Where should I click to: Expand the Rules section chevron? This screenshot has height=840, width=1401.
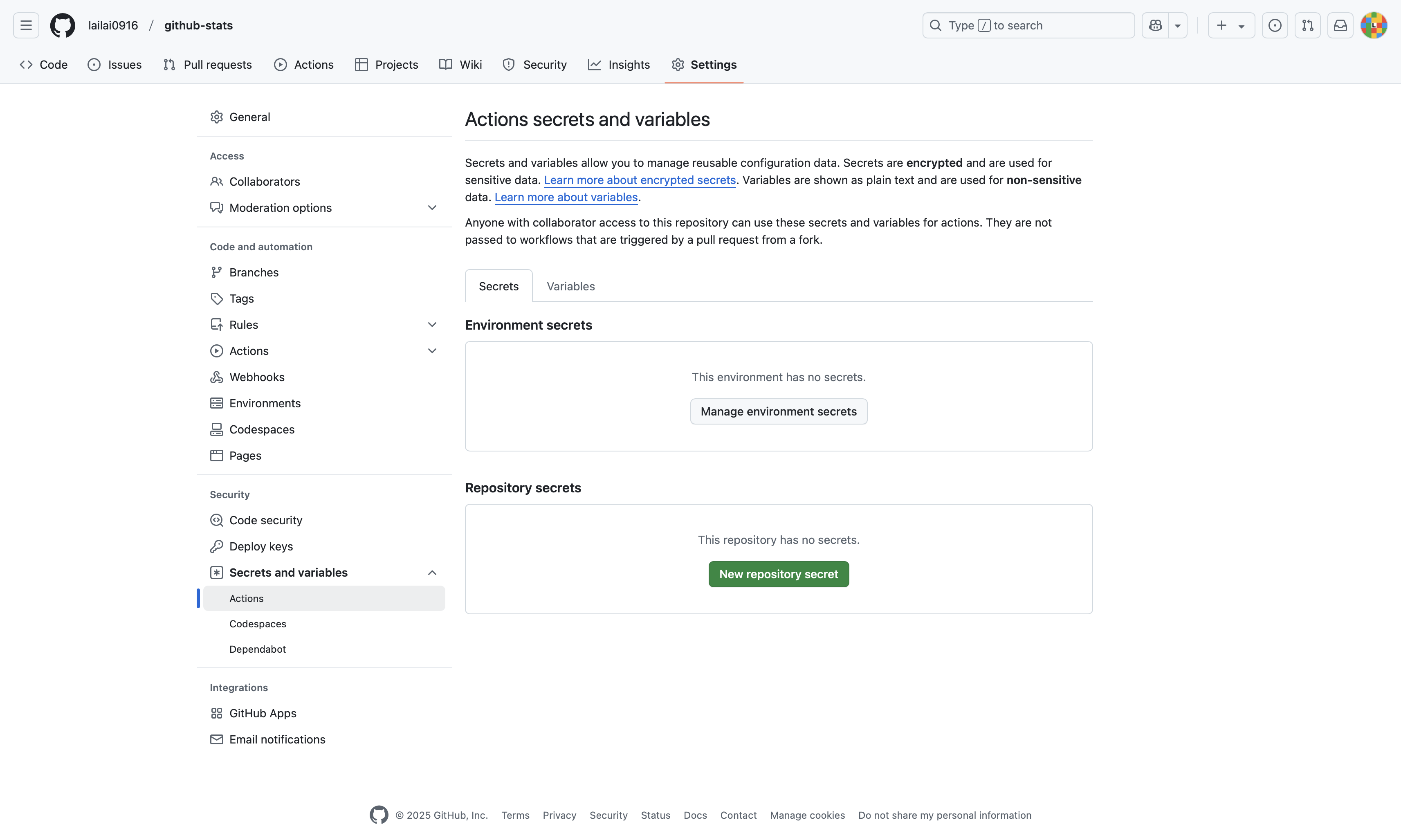432,324
